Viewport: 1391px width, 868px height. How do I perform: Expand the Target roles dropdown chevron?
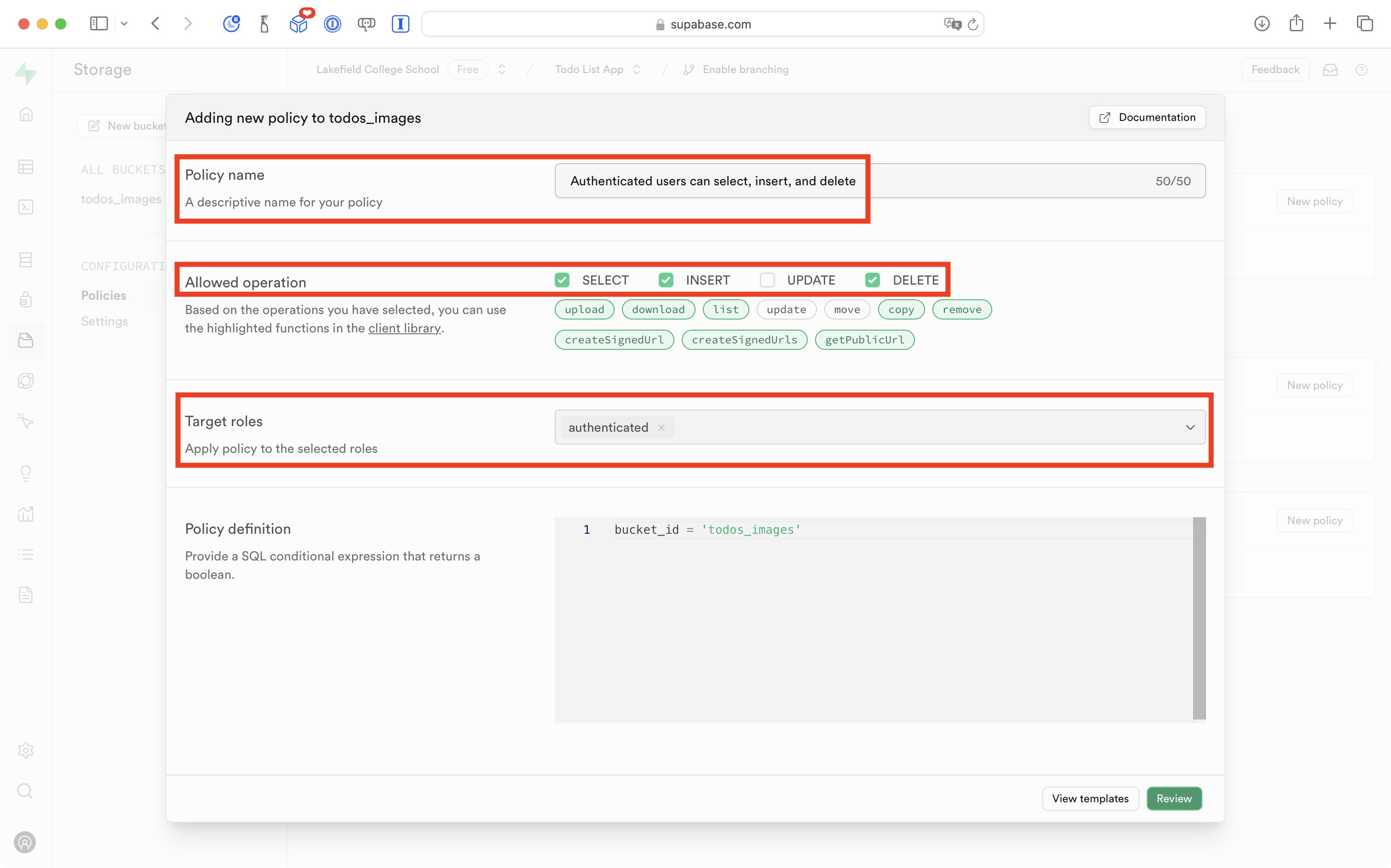click(1190, 428)
